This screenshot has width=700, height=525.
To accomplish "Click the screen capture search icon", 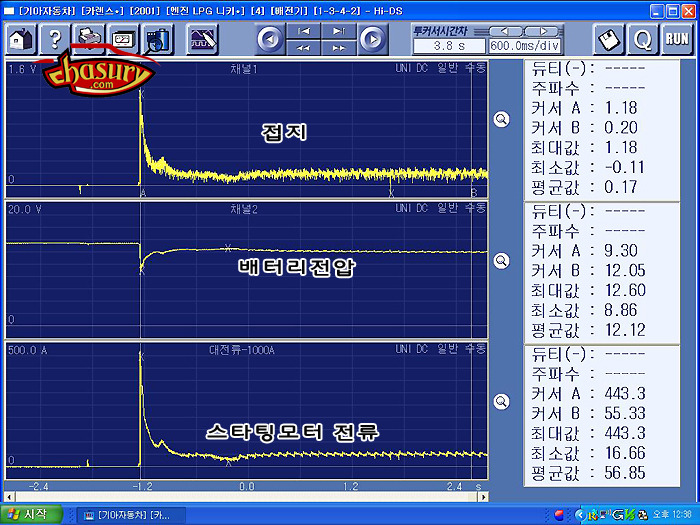I will 157,40.
